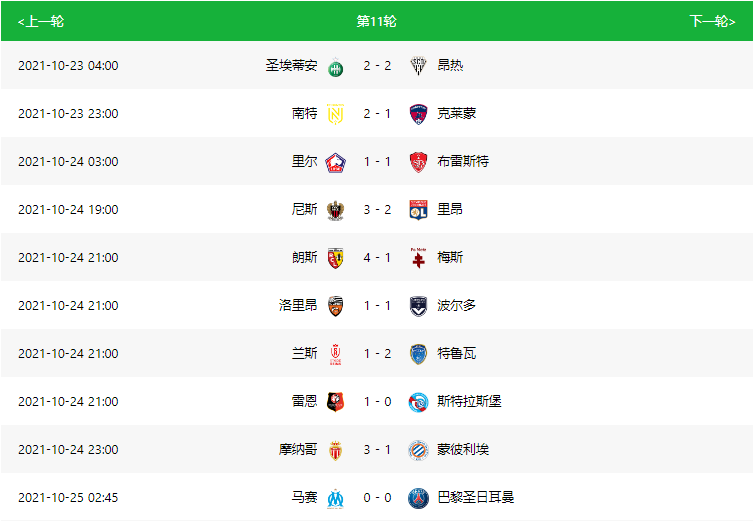Open team link 斯特拉斯堡
This screenshot has height=524, width=754.
point(469,401)
